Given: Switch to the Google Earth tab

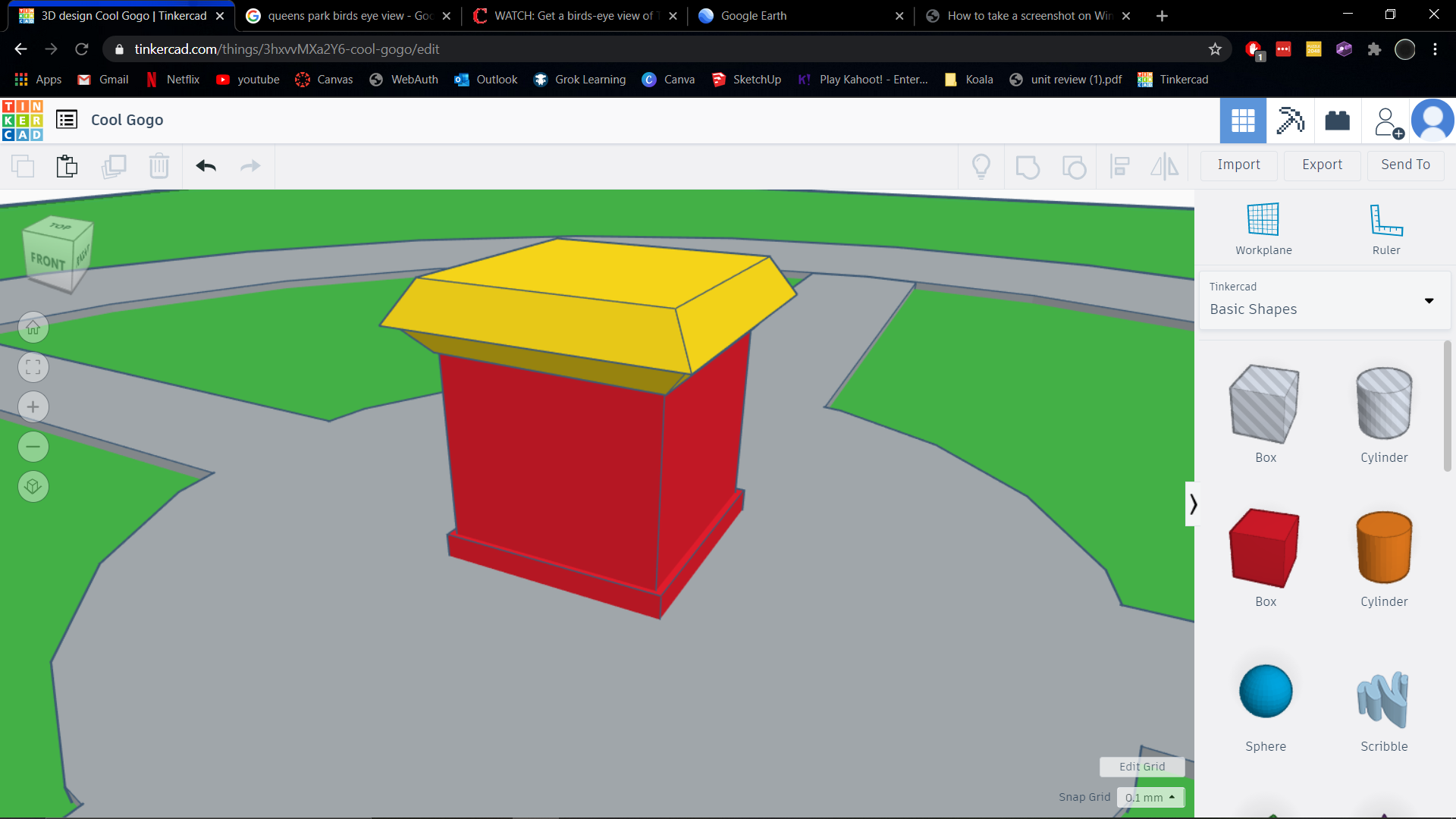Looking at the screenshot, I should coord(802,16).
